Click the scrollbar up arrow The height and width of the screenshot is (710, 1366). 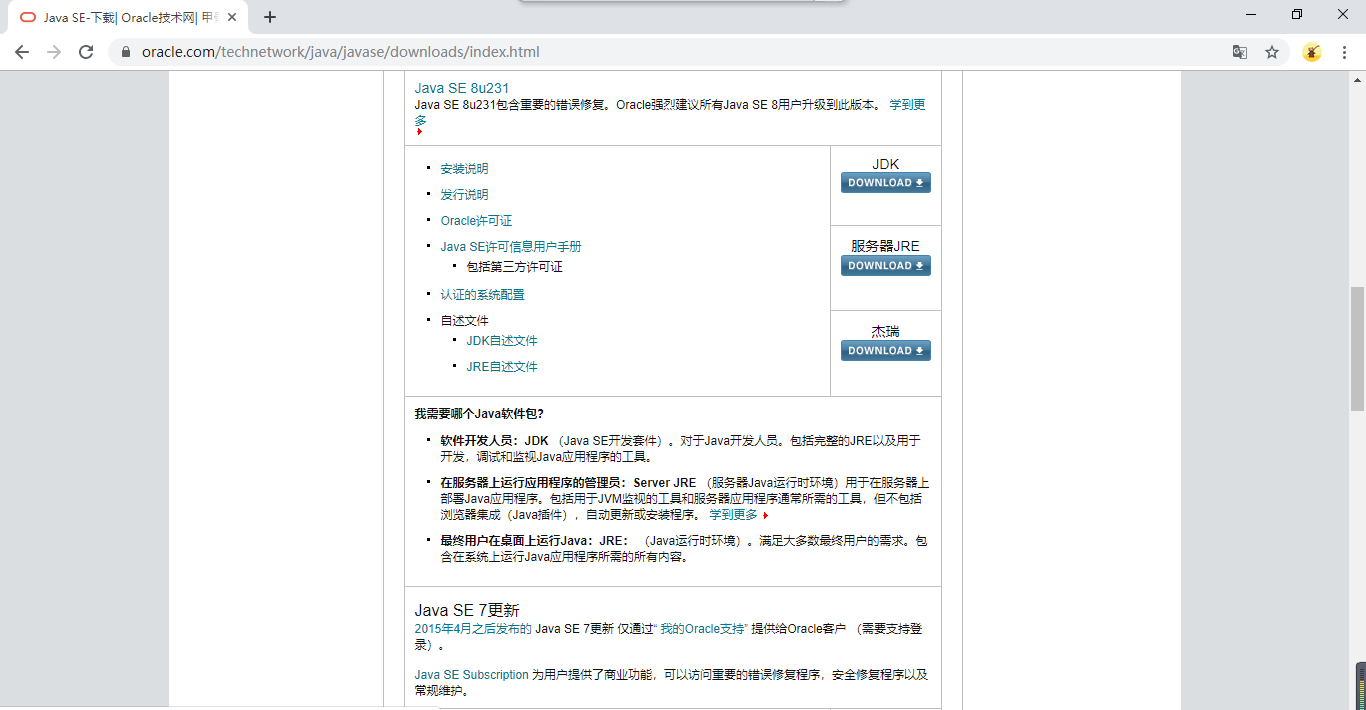tap(1357, 80)
